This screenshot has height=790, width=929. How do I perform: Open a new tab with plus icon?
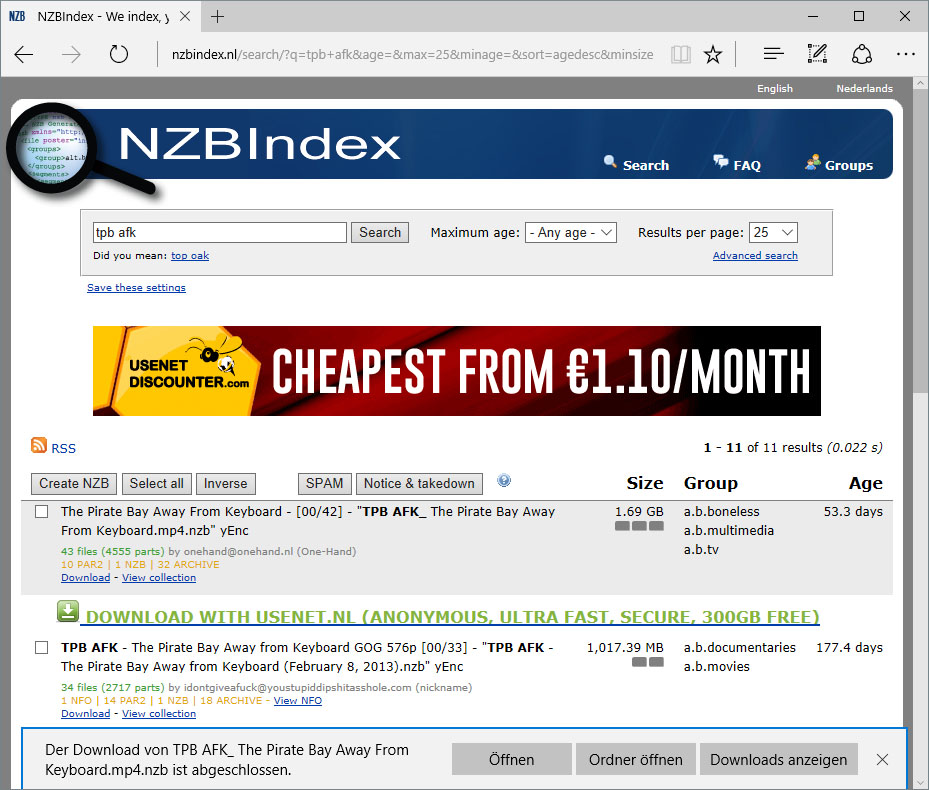coord(217,17)
